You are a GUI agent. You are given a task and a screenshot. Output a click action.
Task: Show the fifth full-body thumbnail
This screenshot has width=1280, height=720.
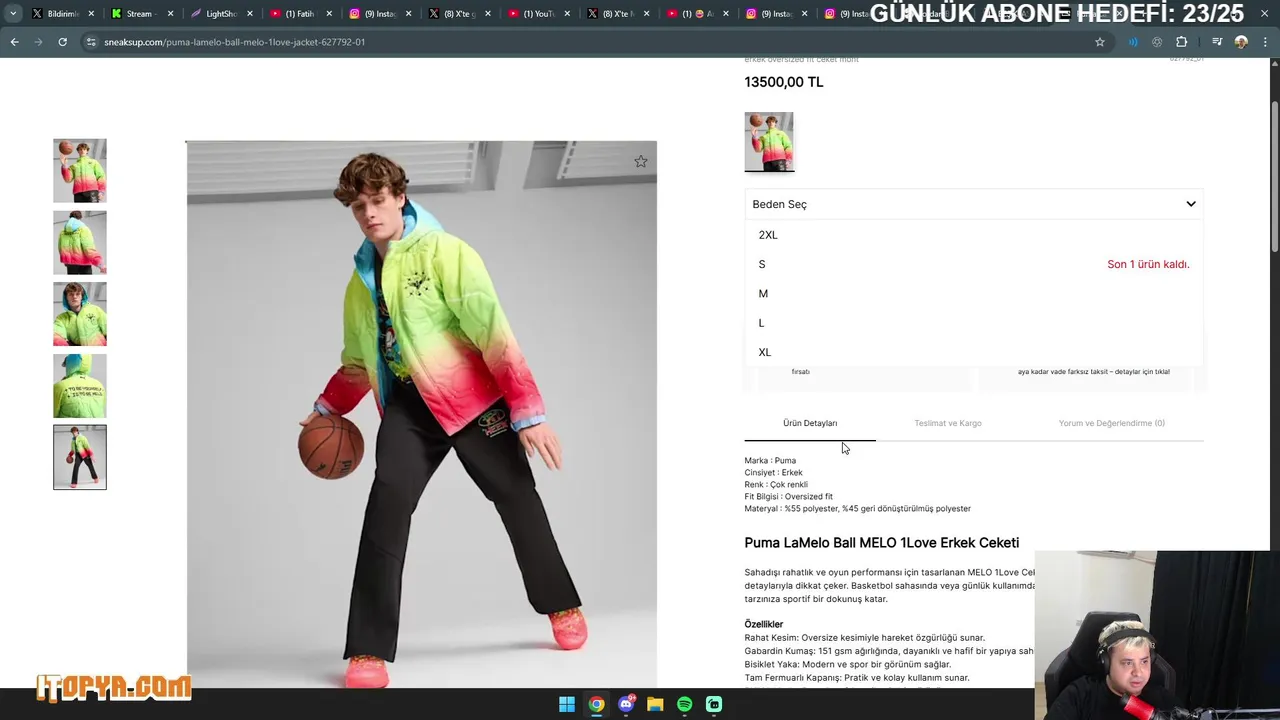point(80,457)
